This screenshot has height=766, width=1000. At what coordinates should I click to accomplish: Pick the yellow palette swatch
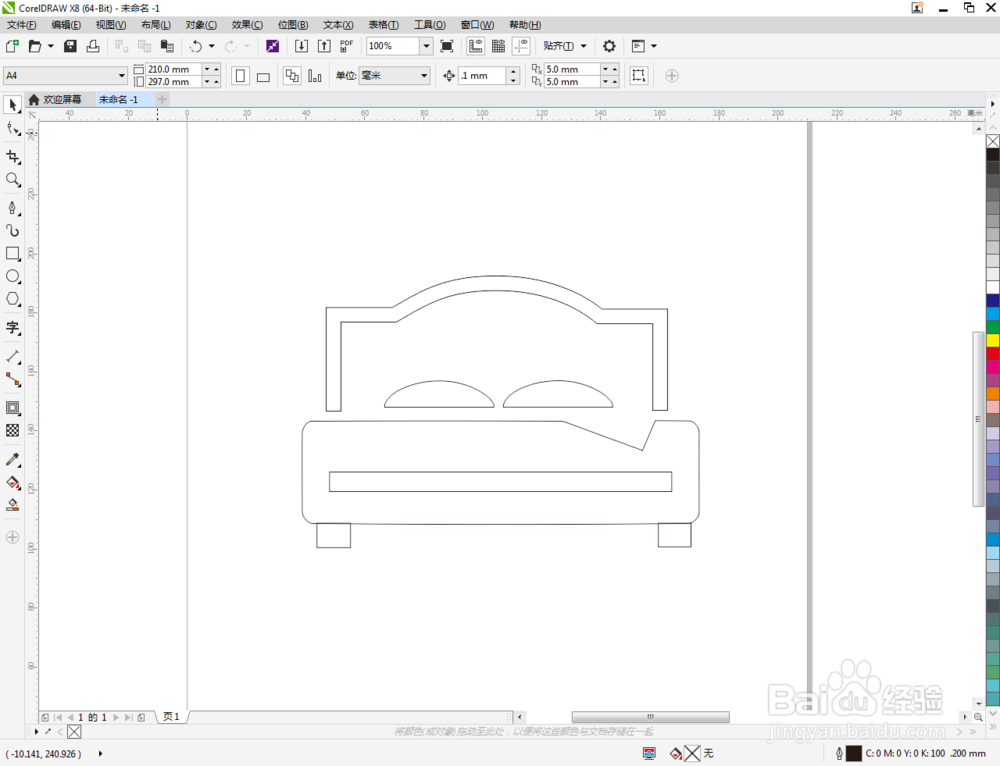pyautogui.click(x=993, y=340)
